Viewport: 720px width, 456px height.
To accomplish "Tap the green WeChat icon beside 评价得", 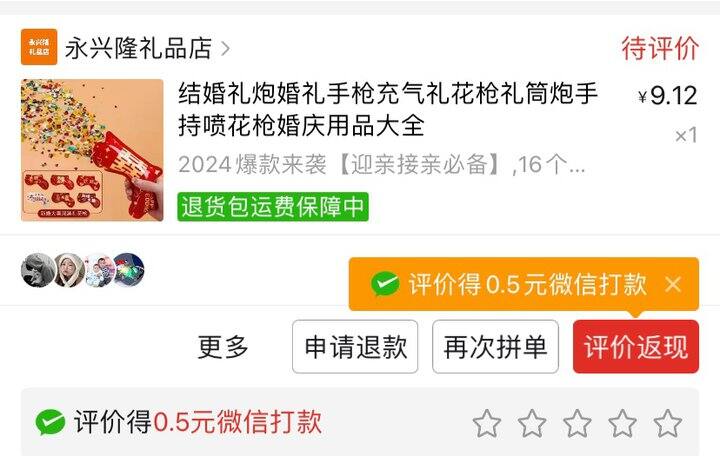I will [50, 422].
